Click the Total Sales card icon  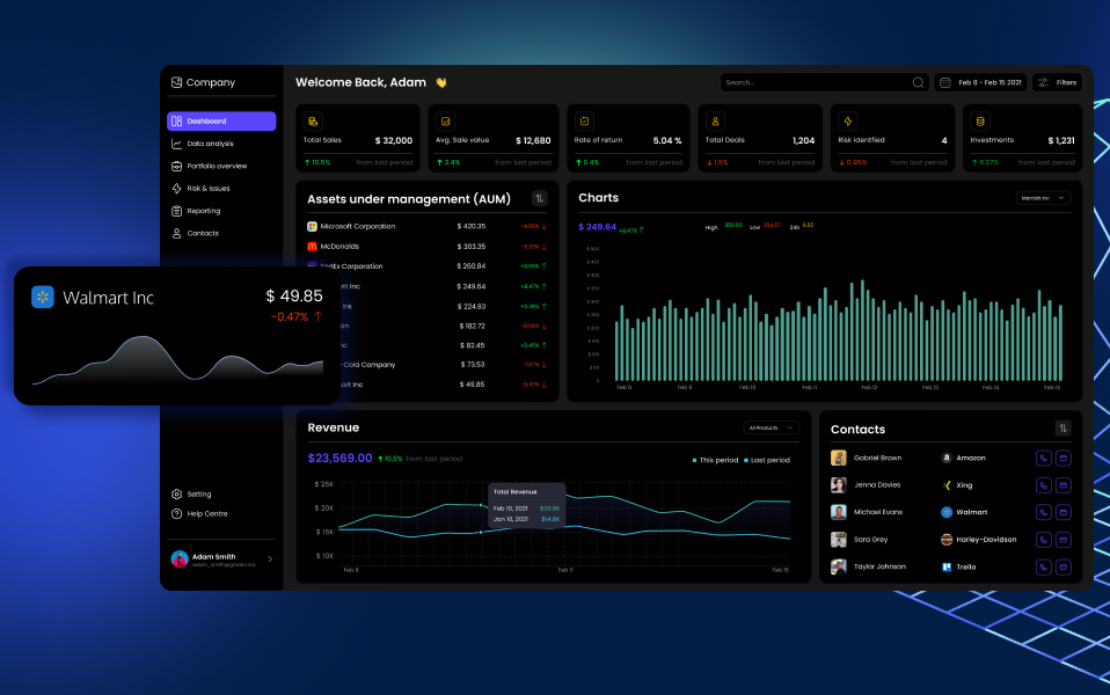[x=313, y=121]
